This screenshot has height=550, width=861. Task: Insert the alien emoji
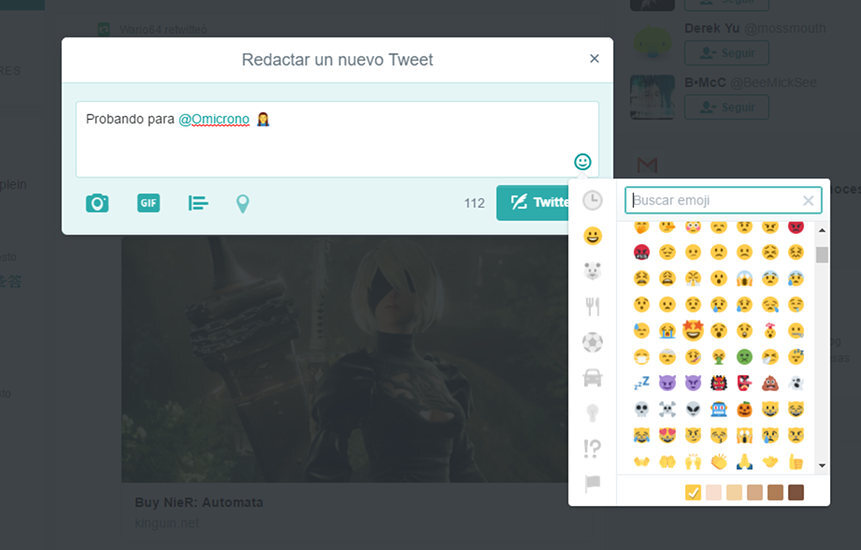[693, 409]
